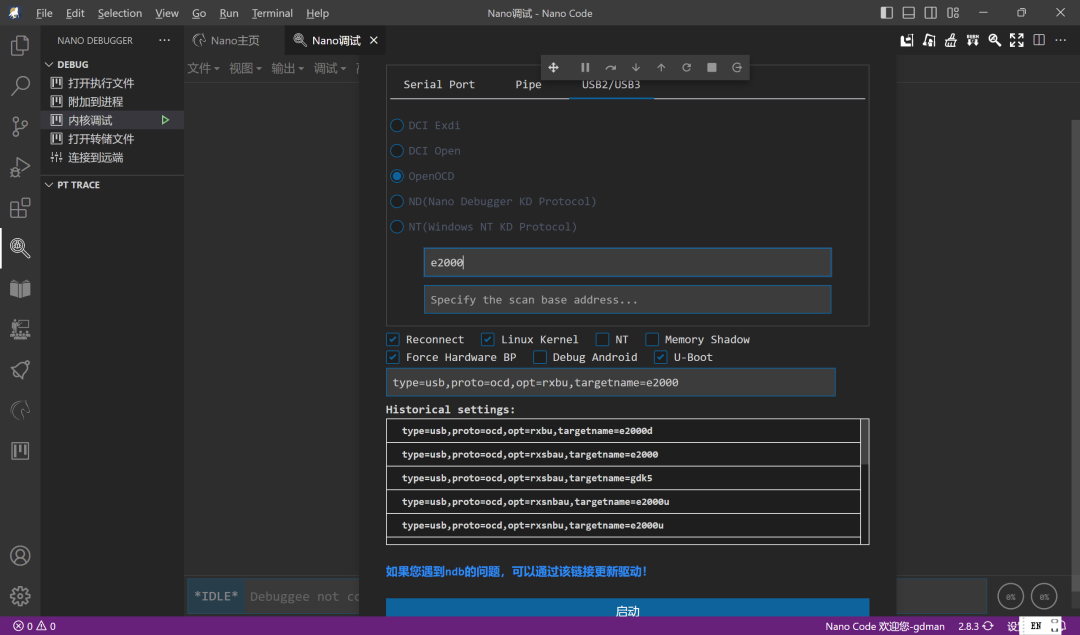Open the Manage gear icon

coord(20,596)
